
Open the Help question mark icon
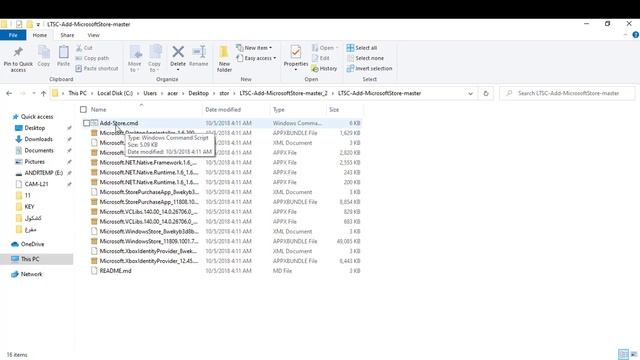coord(636,35)
